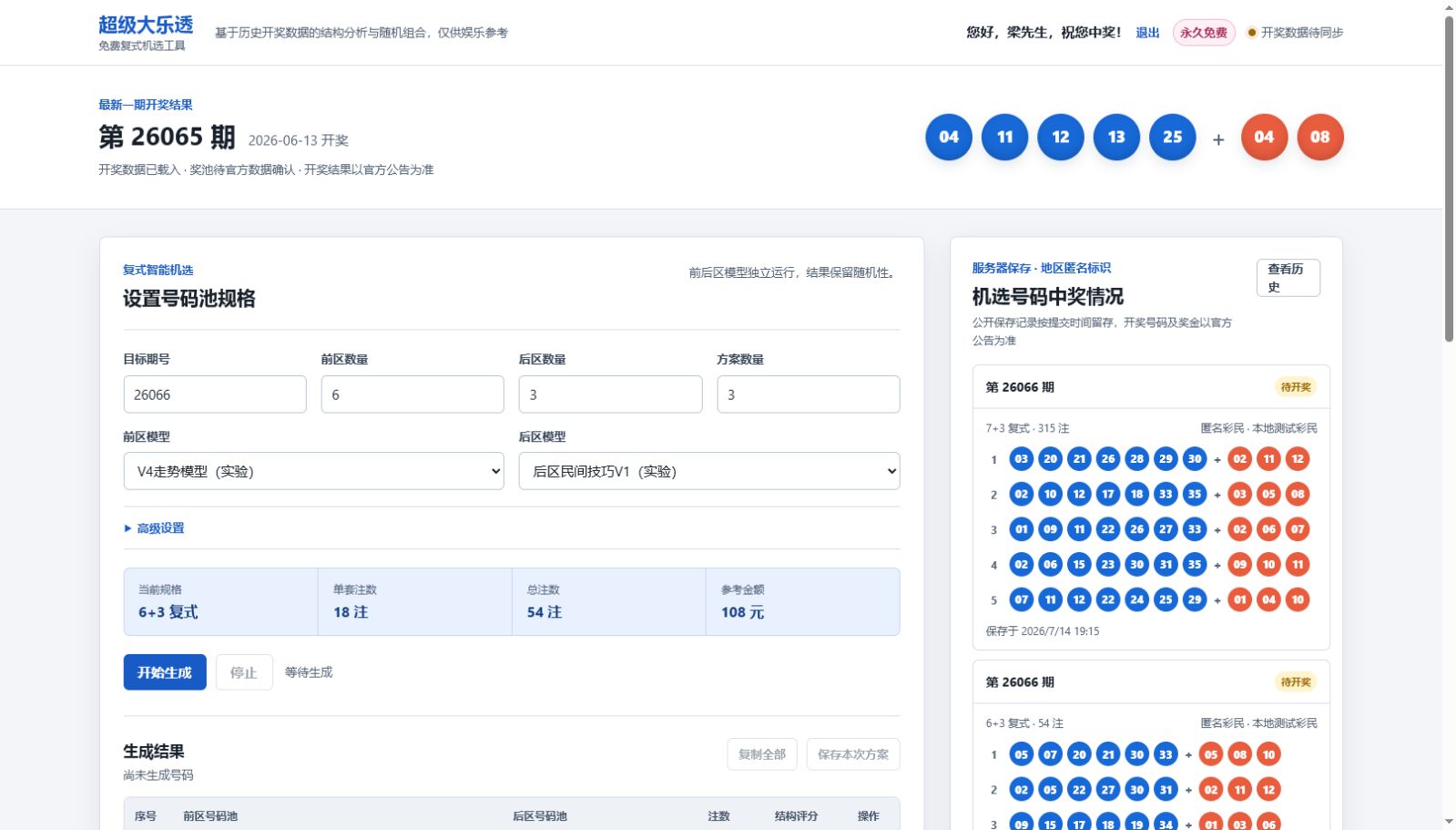The height and width of the screenshot is (830, 1456).
Task: Click the 停止 button
Action: click(244, 672)
